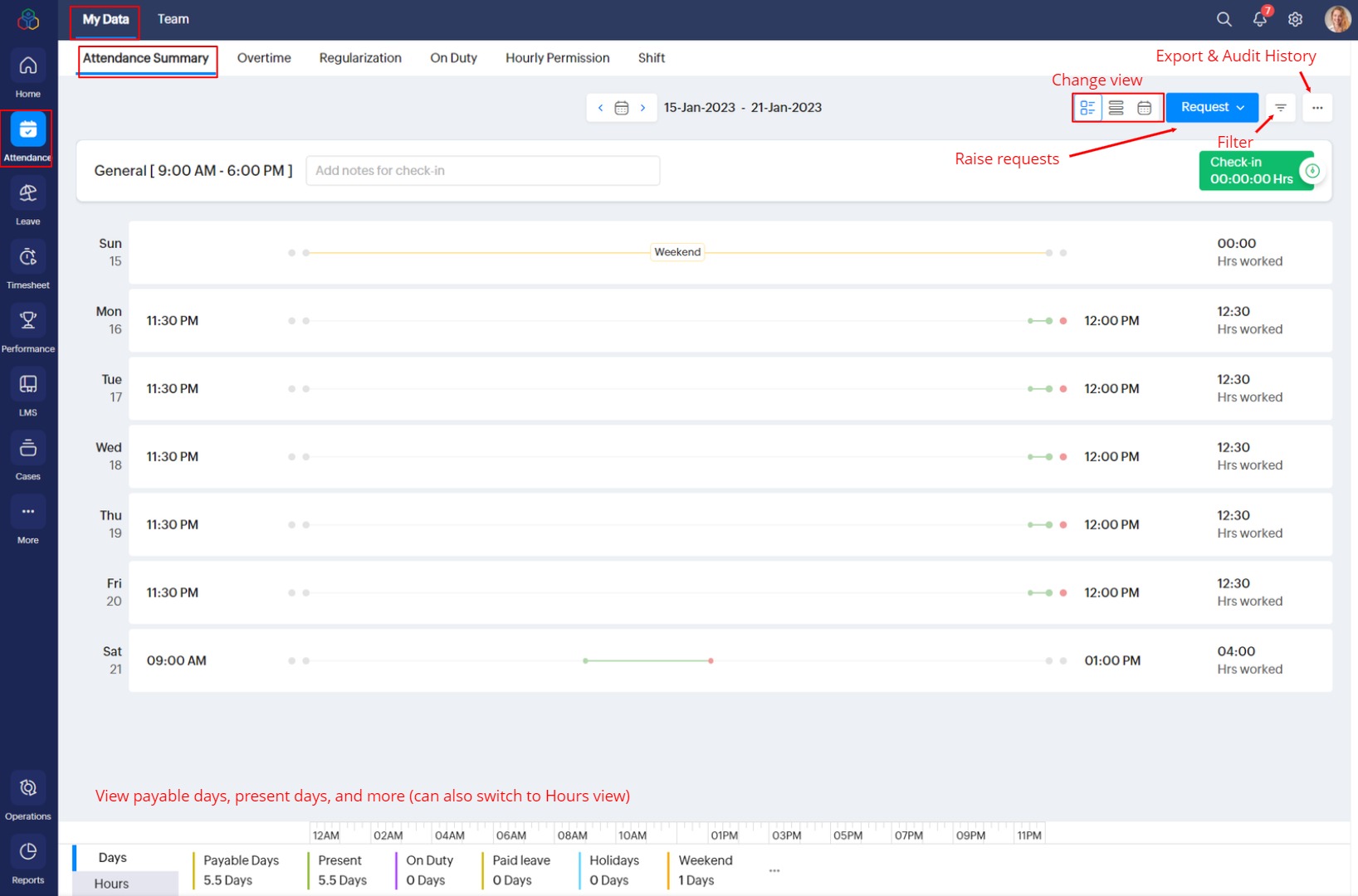This screenshot has width=1358, height=896.
Task: Click the check-in notes input field
Action: (x=482, y=171)
